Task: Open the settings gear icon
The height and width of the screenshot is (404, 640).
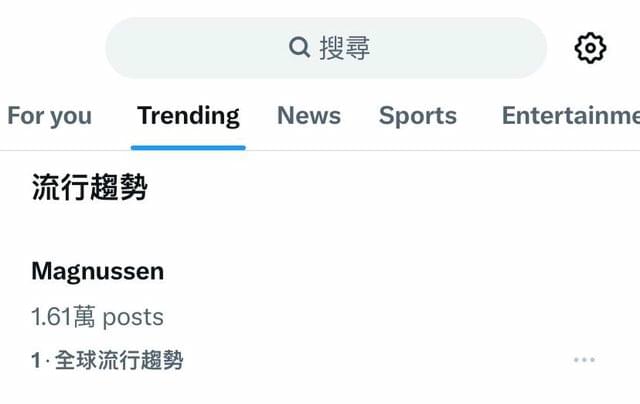Action: point(590,48)
